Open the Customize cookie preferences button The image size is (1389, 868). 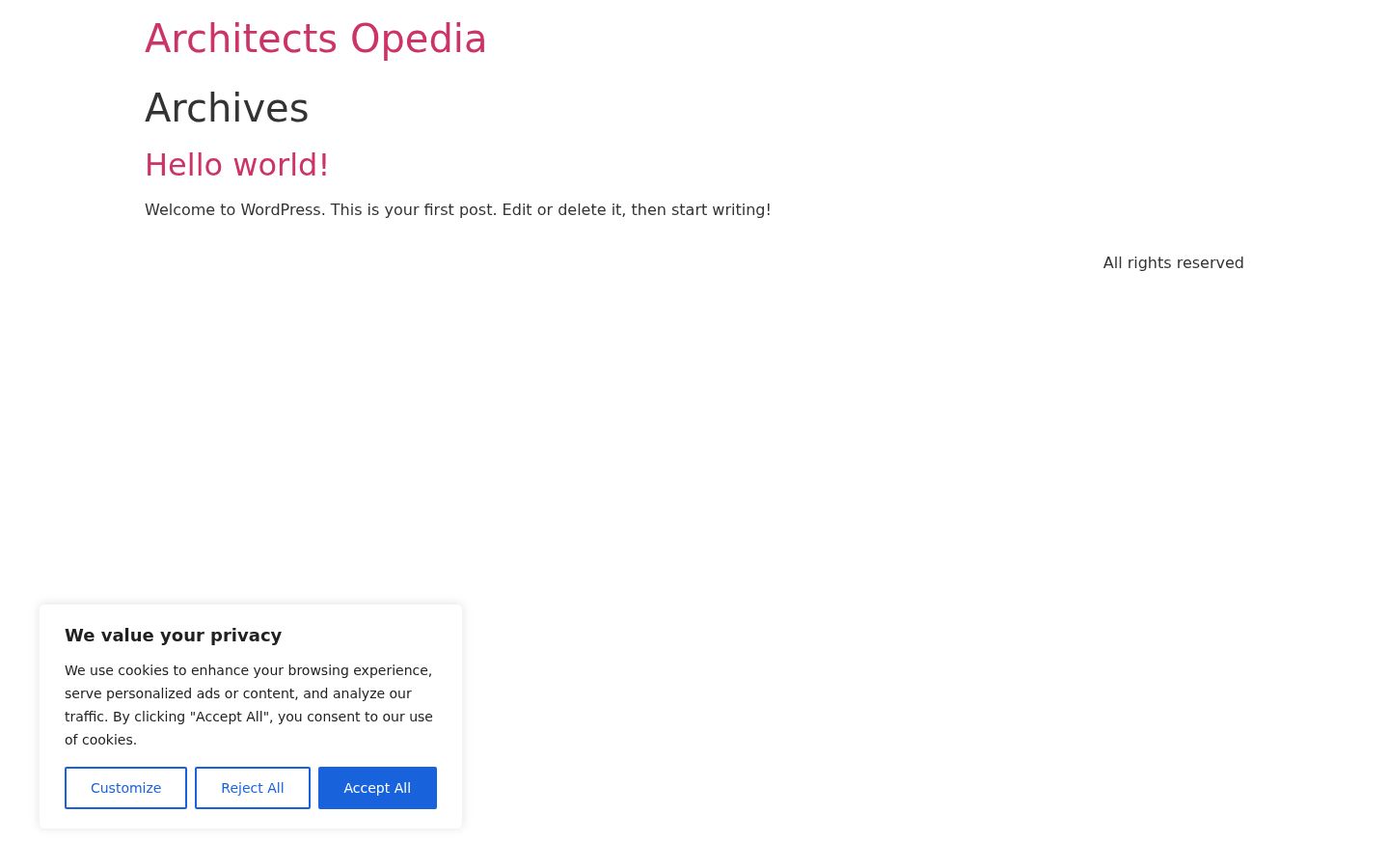click(x=125, y=788)
